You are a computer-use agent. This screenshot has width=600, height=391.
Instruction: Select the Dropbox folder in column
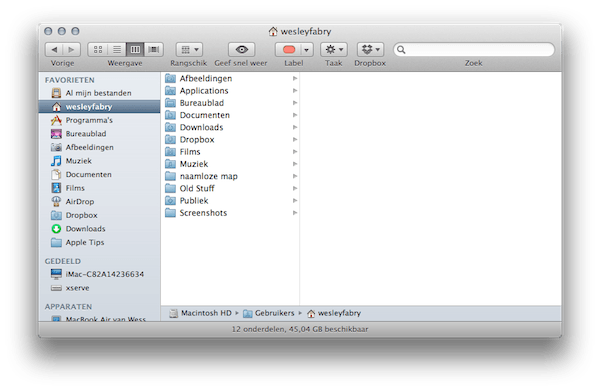[230, 140]
